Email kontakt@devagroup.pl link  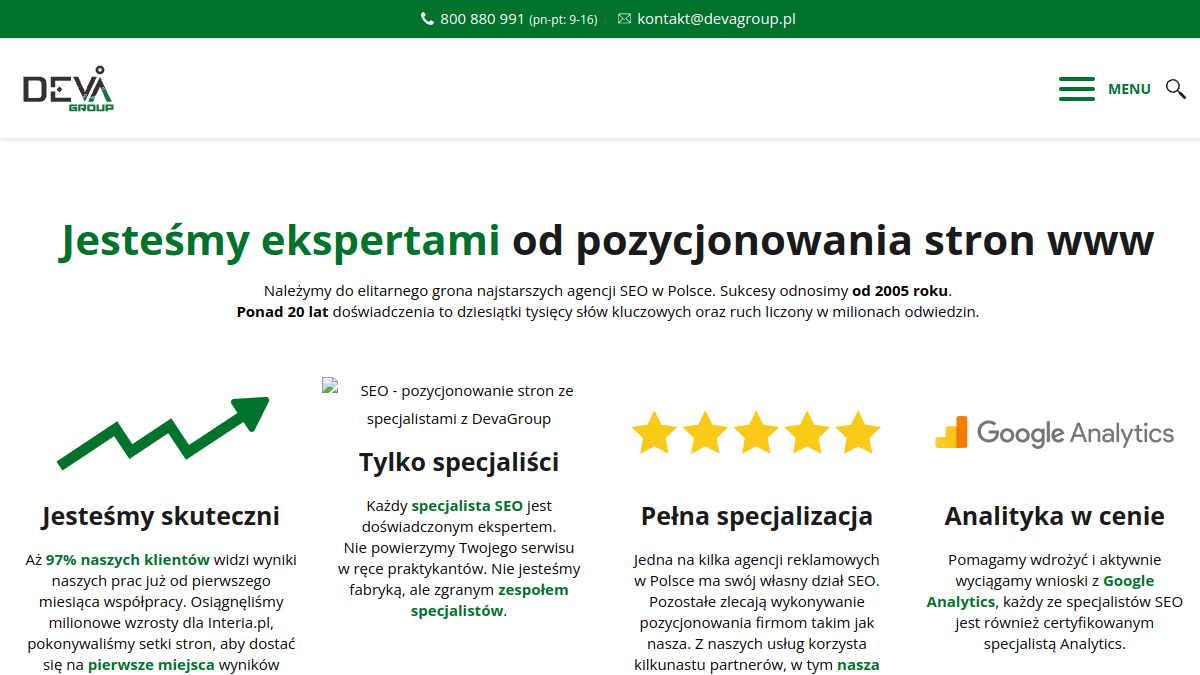coord(716,19)
